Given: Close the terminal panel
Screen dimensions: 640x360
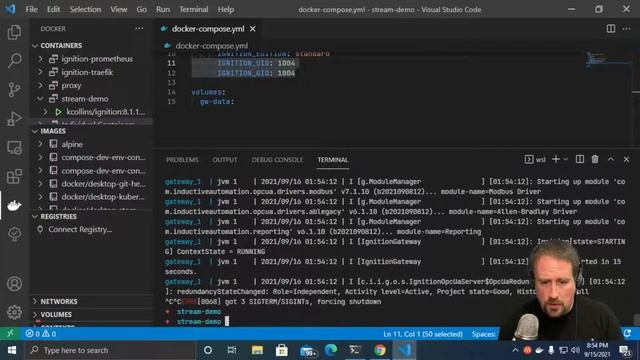Looking at the screenshot, I should (627, 159).
